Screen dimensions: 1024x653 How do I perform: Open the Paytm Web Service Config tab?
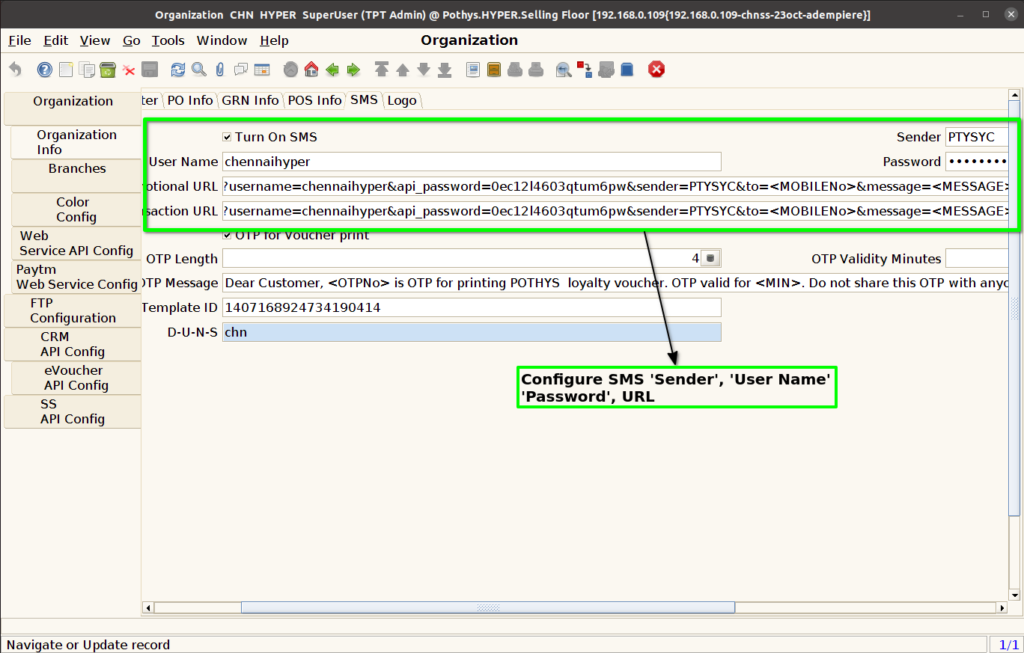pos(76,277)
